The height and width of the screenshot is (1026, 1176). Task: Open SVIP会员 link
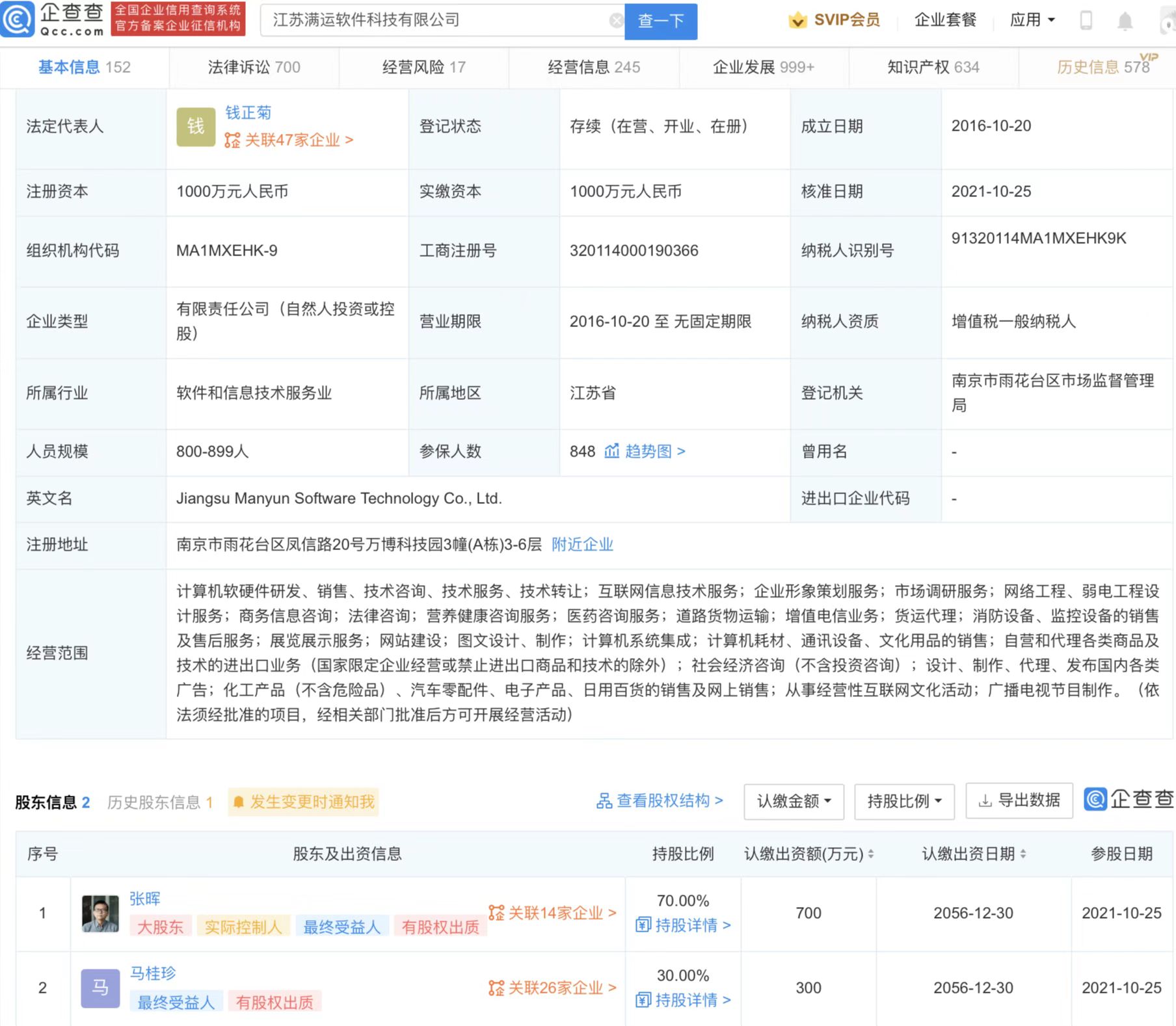pos(834,20)
